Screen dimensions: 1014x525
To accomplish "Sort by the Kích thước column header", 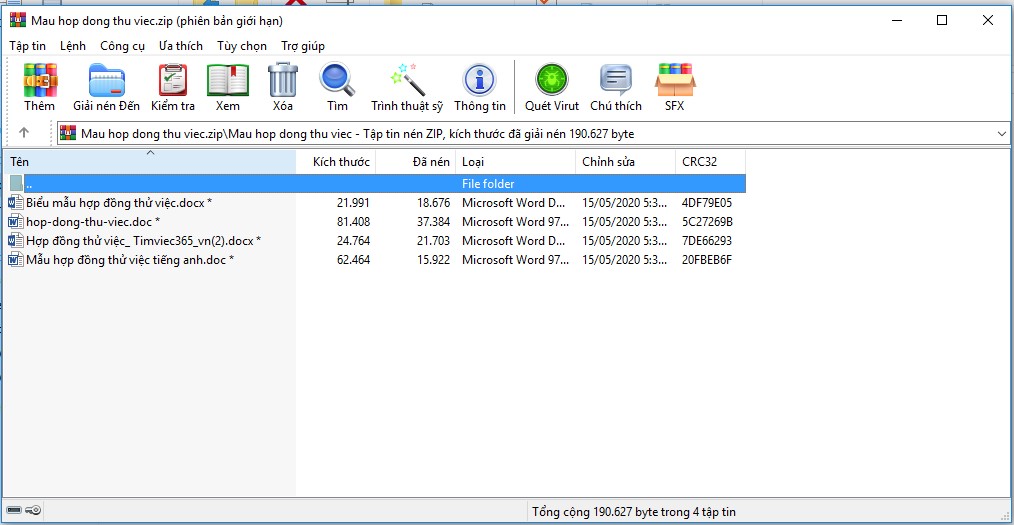I will (336, 162).
